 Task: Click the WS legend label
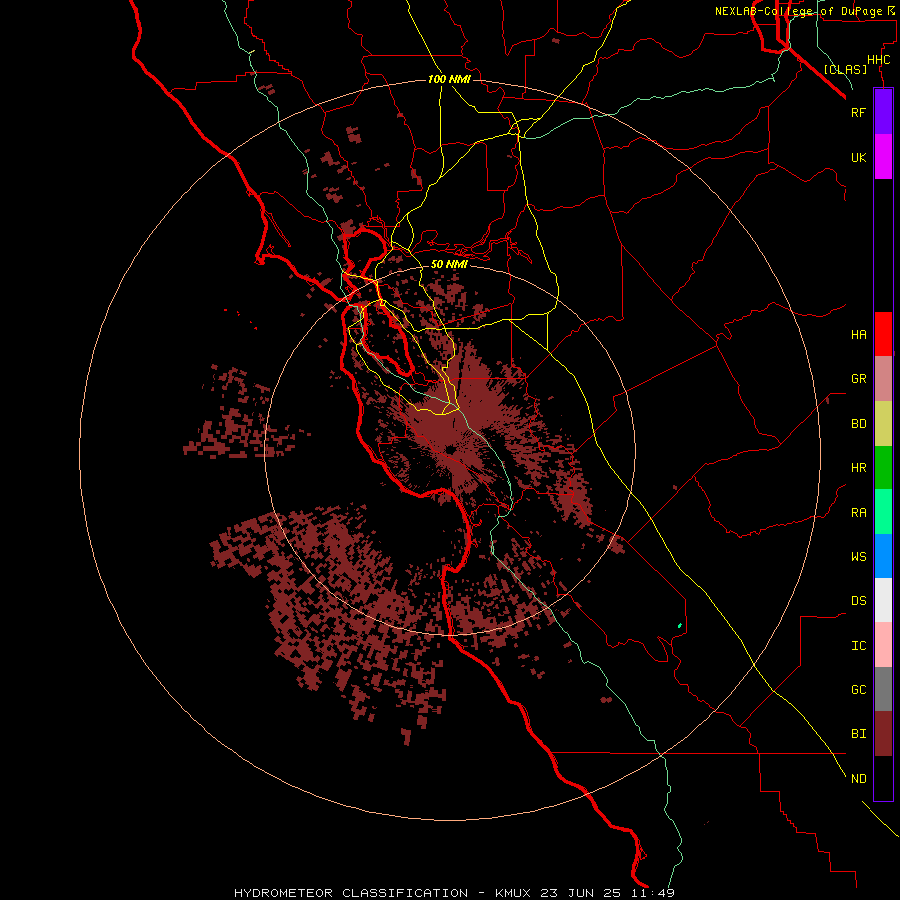[858, 557]
